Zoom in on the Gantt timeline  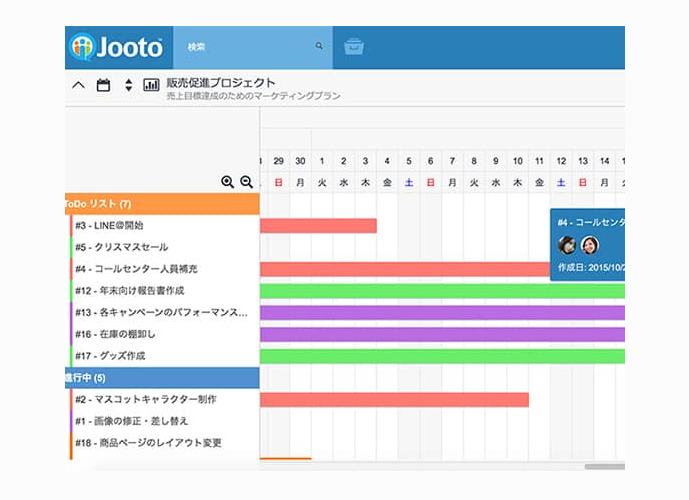[x=228, y=182]
